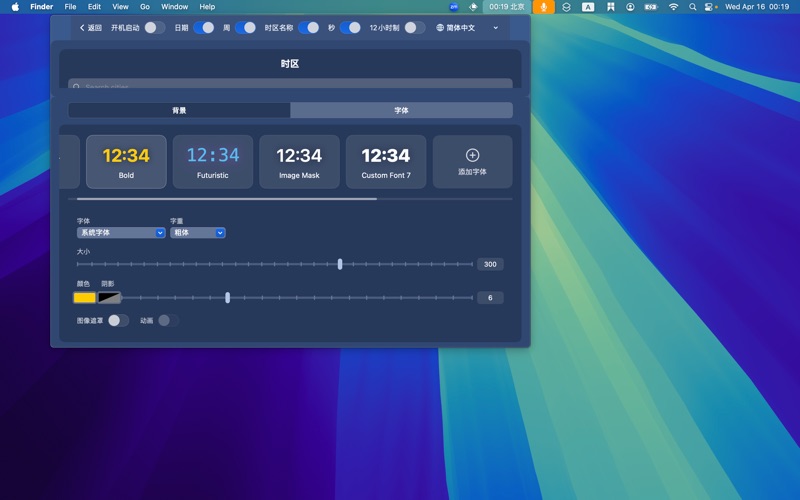The width and height of the screenshot is (800, 500).
Task: Click the 添加字体 plus icon
Action: tap(472, 155)
